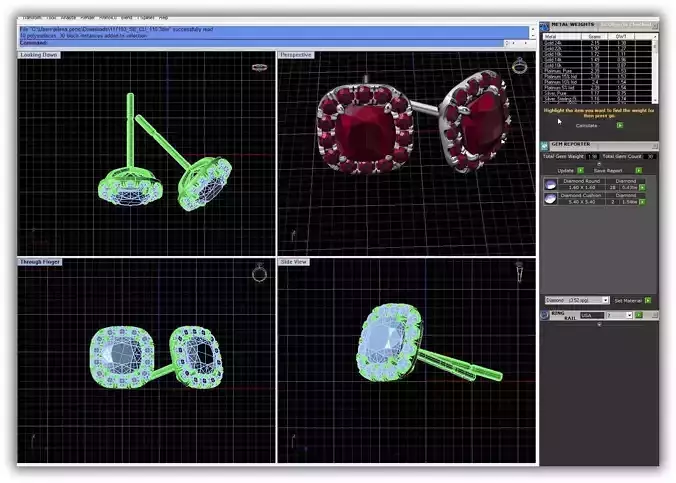Select the Perspective viewport label
Viewport: 676px width, 483px height.
click(x=295, y=55)
